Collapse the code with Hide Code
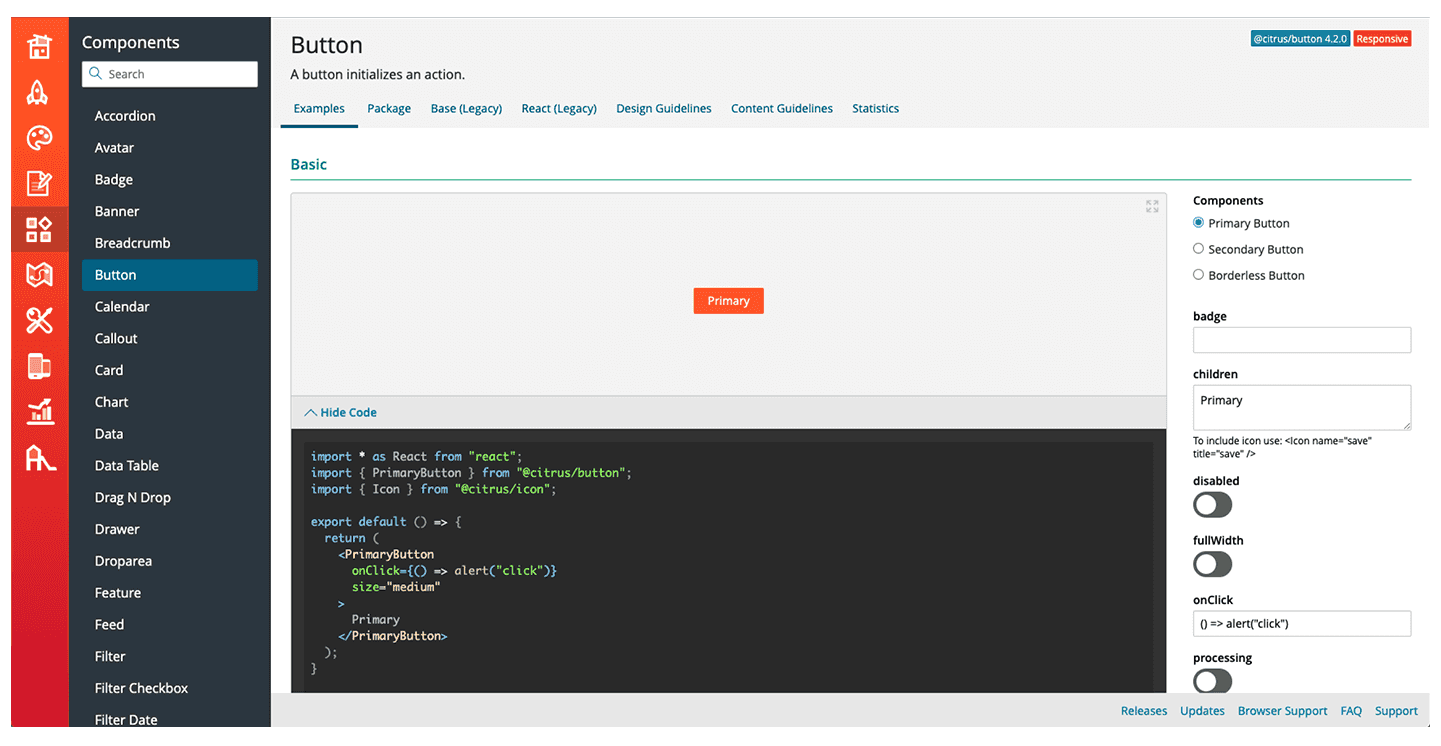The height and width of the screenshot is (746, 1441). [341, 412]
